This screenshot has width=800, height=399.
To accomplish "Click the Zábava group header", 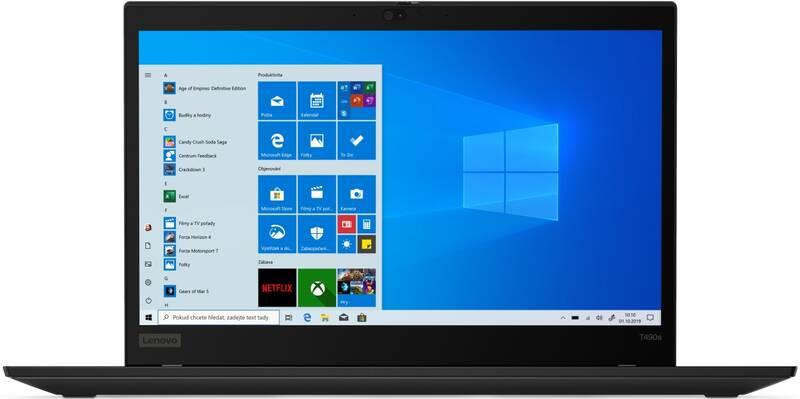I will coord(265,262).
